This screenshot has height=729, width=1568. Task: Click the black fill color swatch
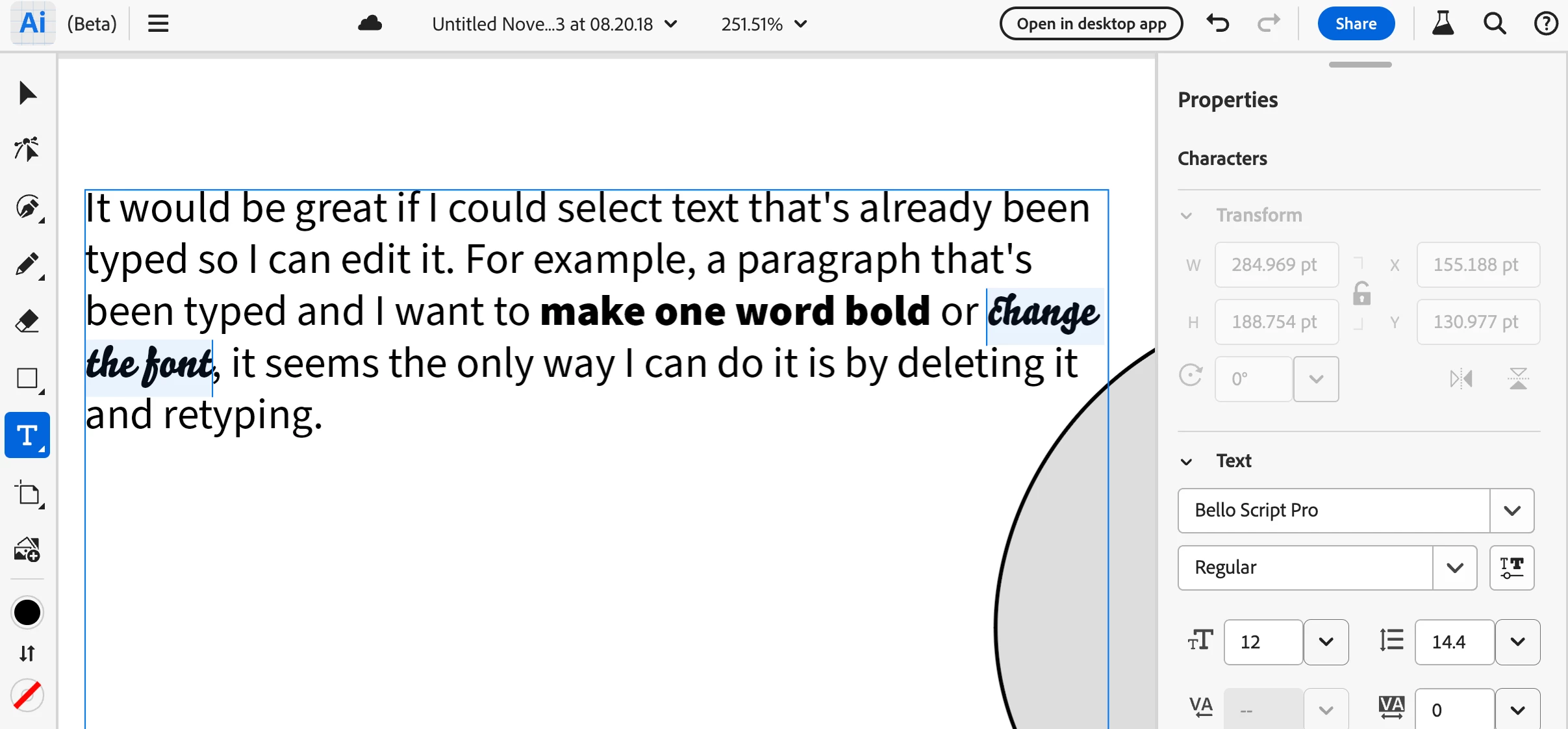click(x=27, y=612)
